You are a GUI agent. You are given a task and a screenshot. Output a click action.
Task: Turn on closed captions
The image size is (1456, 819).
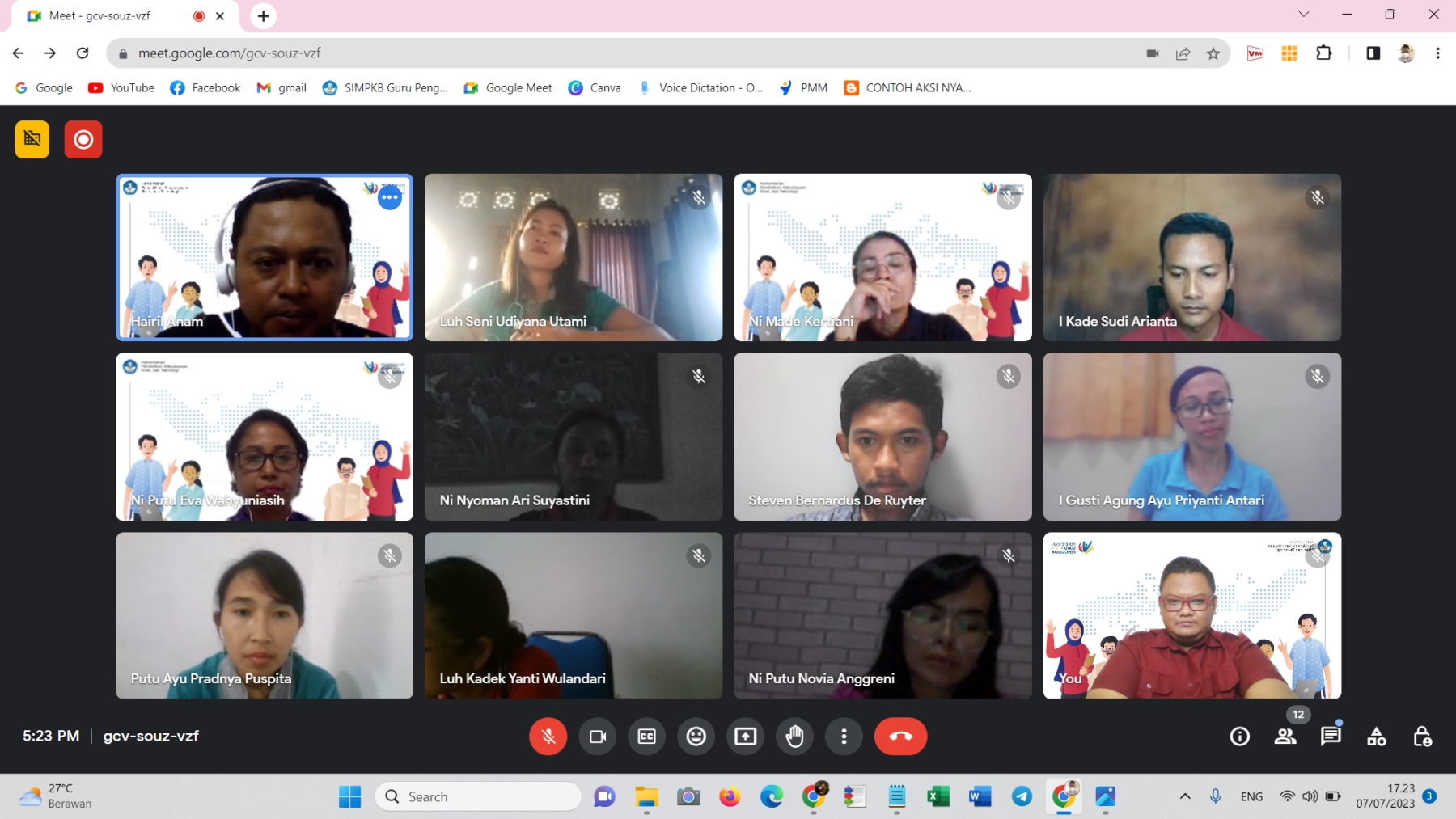(647, 737)
